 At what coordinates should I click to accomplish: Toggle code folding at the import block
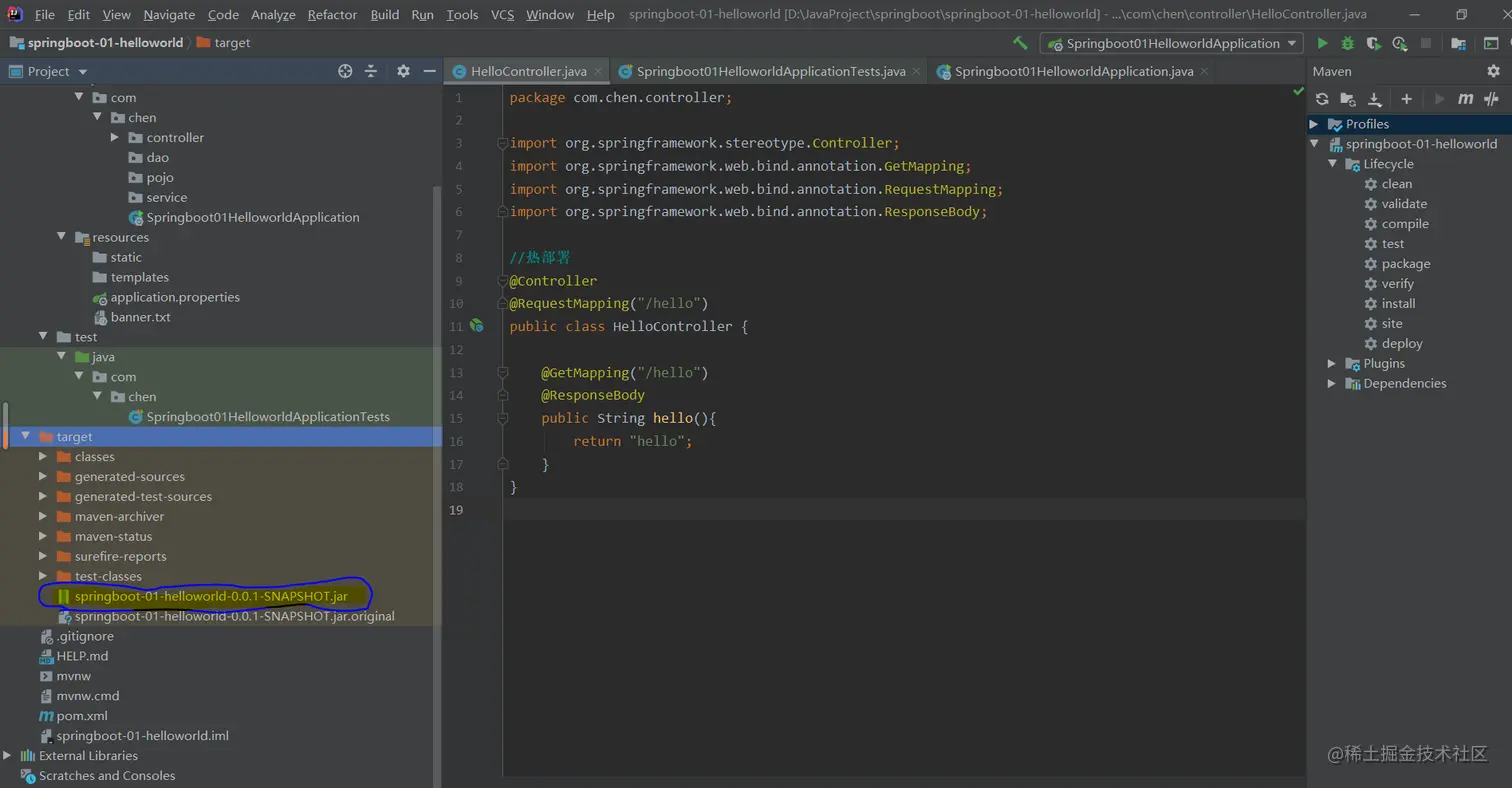pyautogui.click(x=502, y=143)
